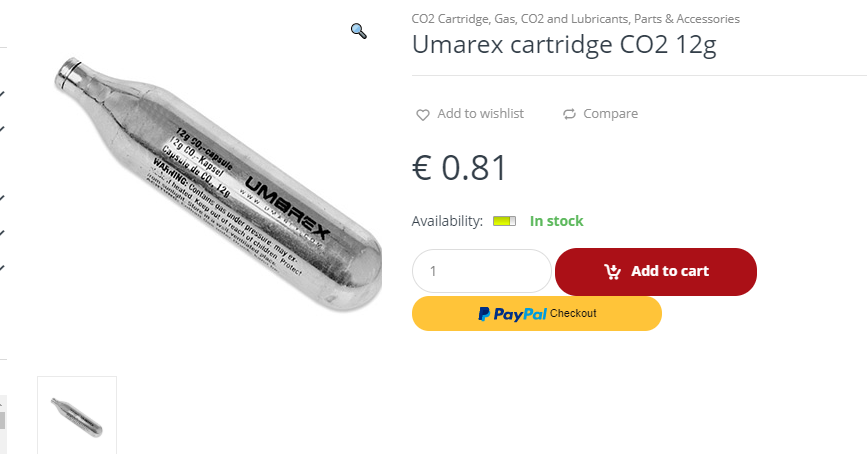This screenshot has width=867, height=454.
Task: Open the Gas category link
Action: click(505, 19)
